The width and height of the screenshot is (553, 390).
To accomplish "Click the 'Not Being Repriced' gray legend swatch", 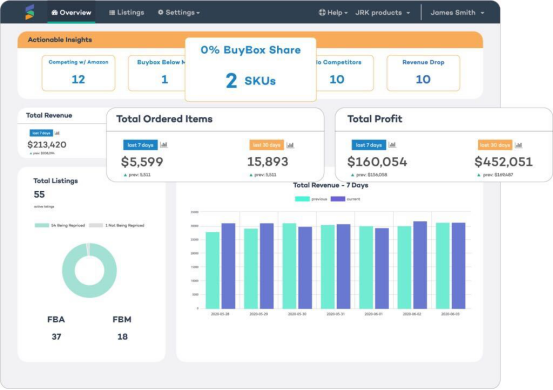I will click(x=96, y=225).
